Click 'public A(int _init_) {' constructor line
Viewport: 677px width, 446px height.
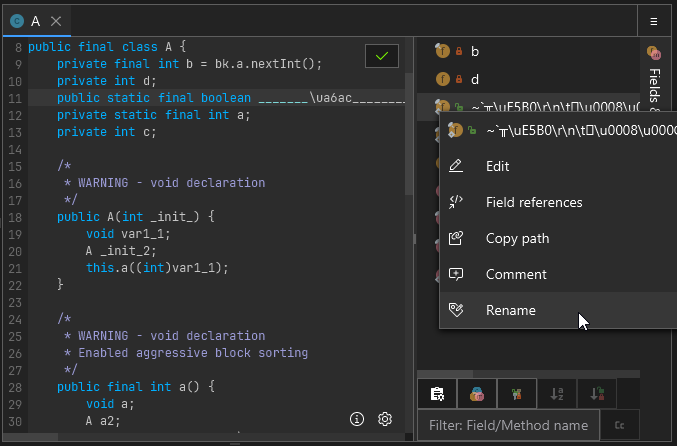point(136,217)
